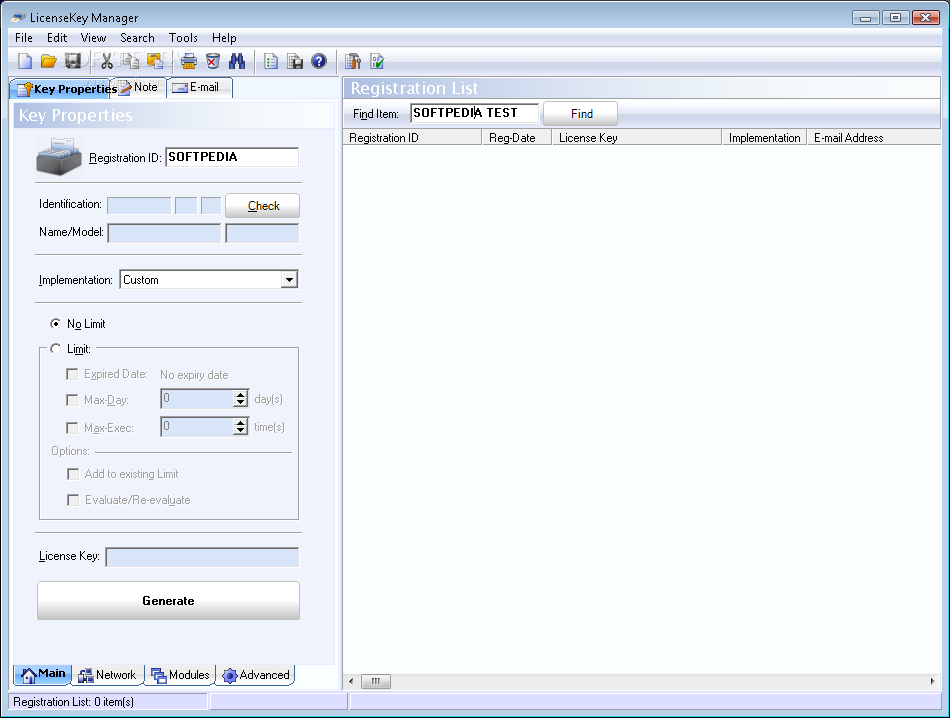
Task: Switch to the Key Properties tab
Action: point(65,88)
